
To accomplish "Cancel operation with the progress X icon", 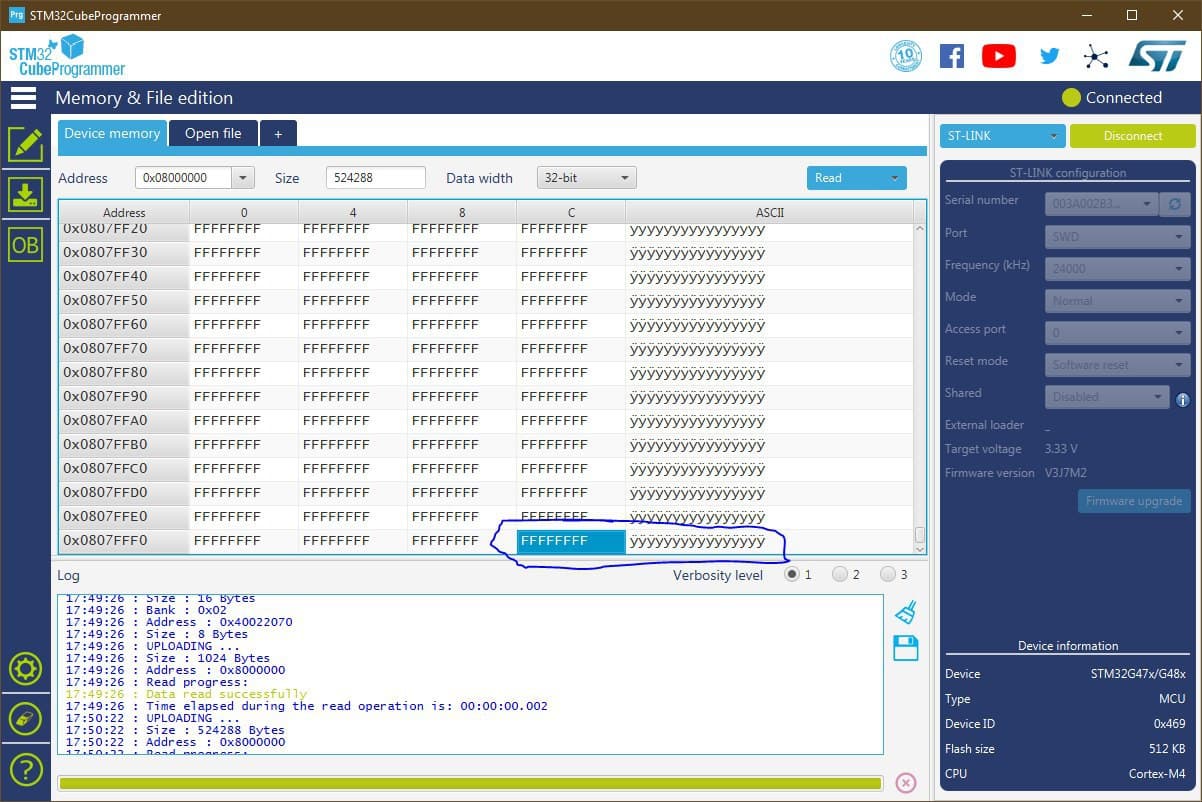I will tap(905, 783).
